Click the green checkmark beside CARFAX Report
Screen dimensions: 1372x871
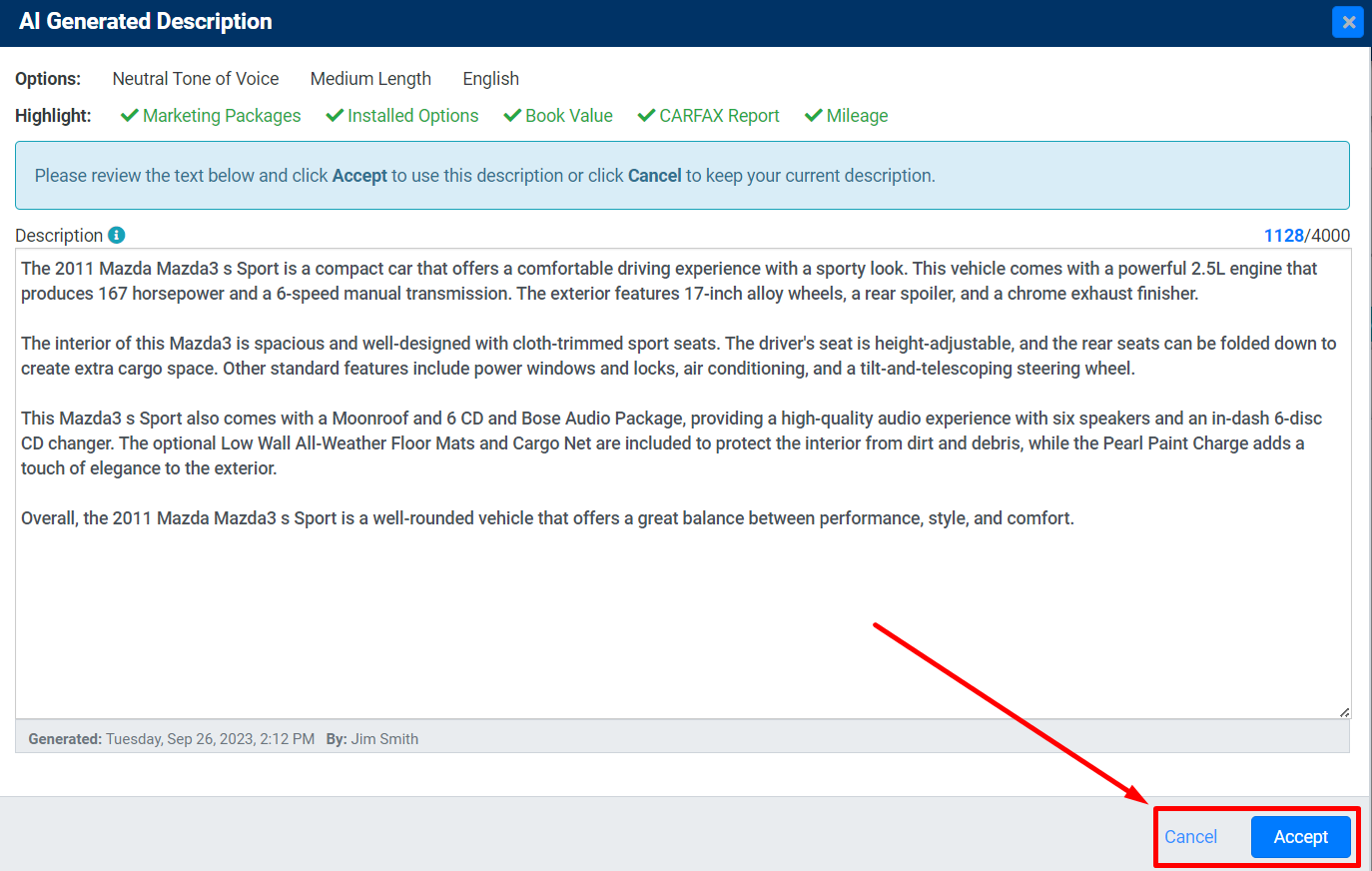click(x=645, y=116)
